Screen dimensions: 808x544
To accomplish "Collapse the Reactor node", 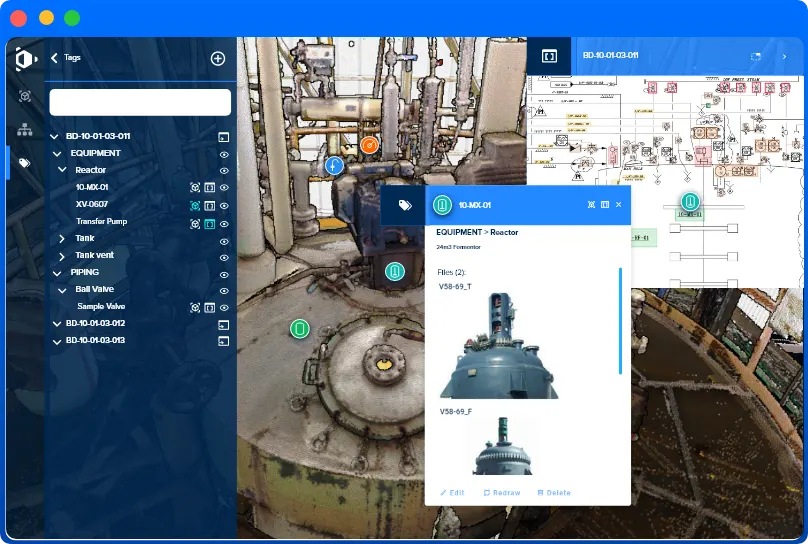I will (x=62, y=169).
